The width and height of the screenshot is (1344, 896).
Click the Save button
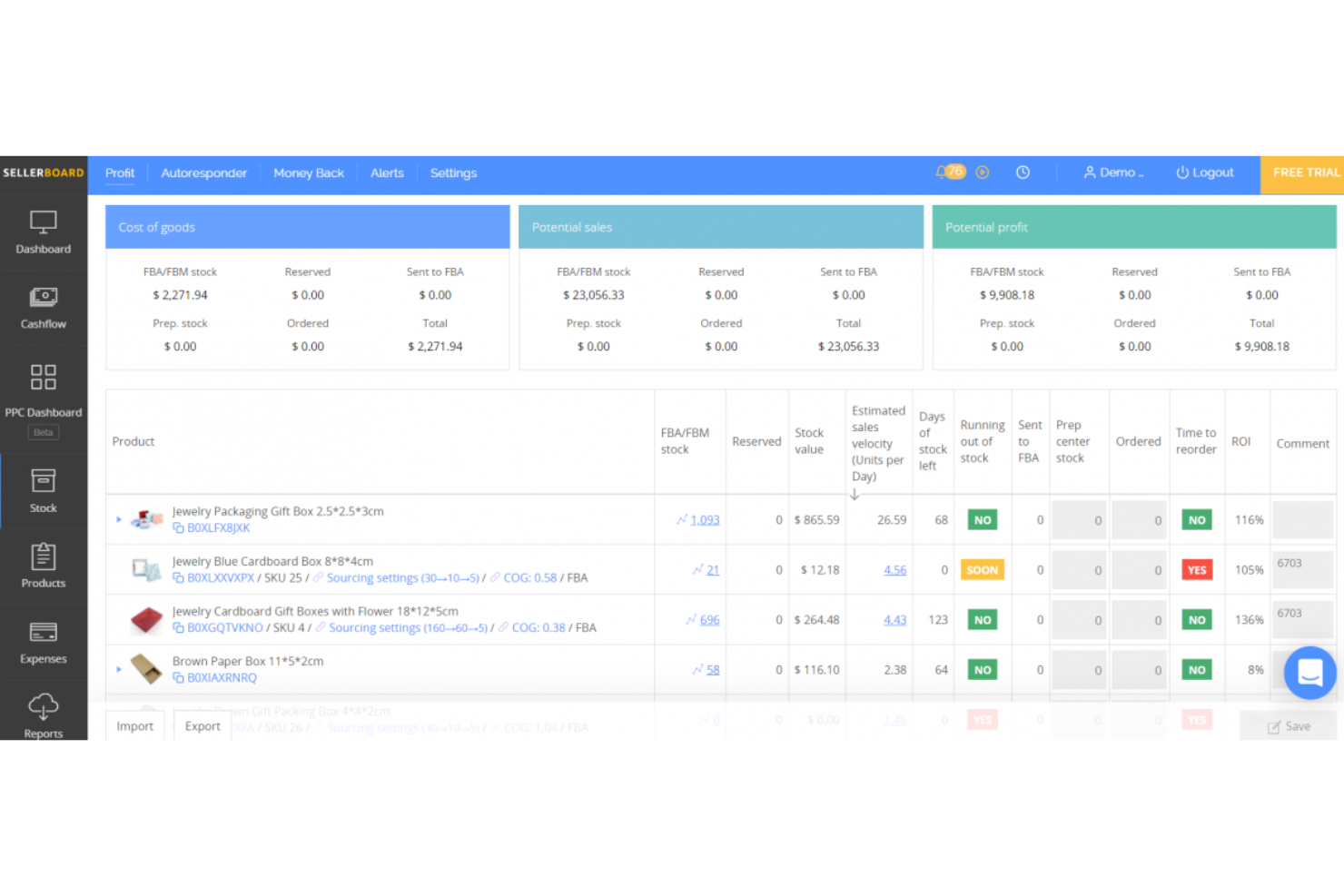point(1289,725)
